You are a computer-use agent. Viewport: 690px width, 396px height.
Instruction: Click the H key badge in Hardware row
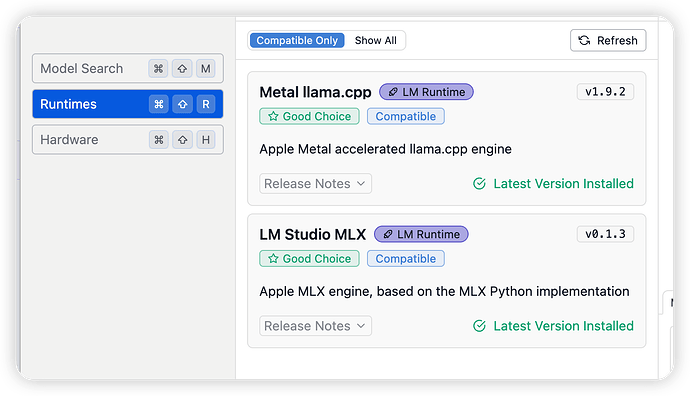(206, 140)
